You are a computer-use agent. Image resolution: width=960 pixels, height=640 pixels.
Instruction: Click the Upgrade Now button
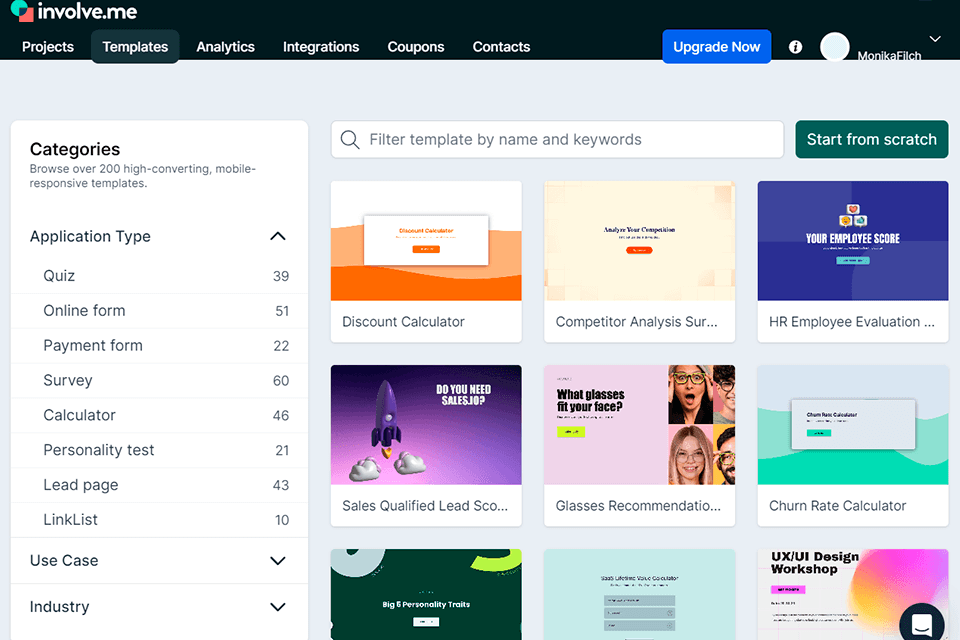pos(717,47)
